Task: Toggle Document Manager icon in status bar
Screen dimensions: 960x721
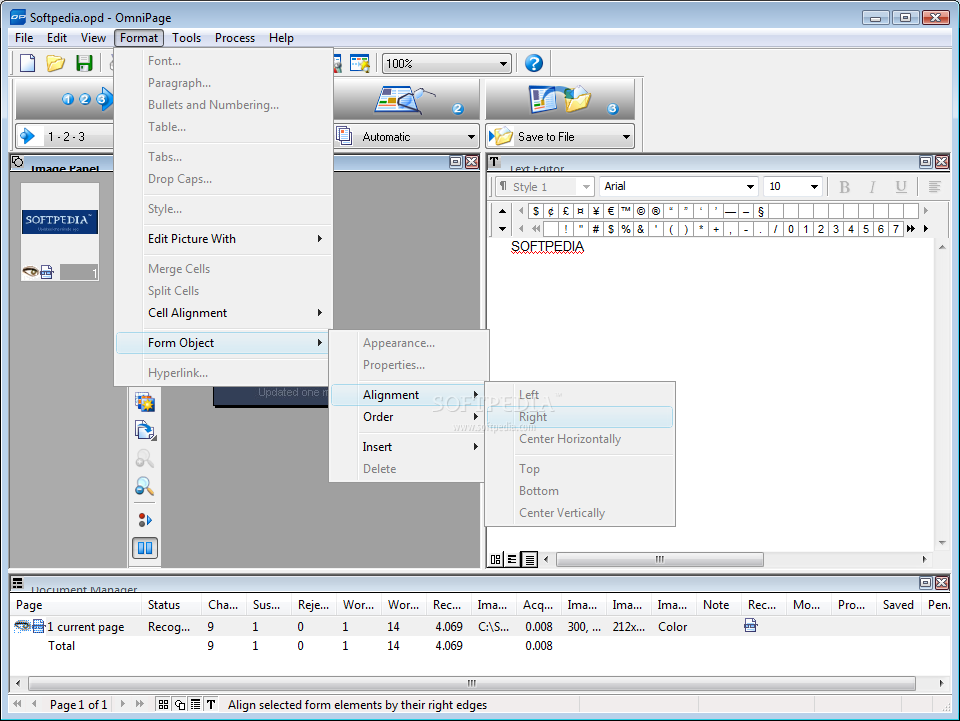Action: click(195, 704)
